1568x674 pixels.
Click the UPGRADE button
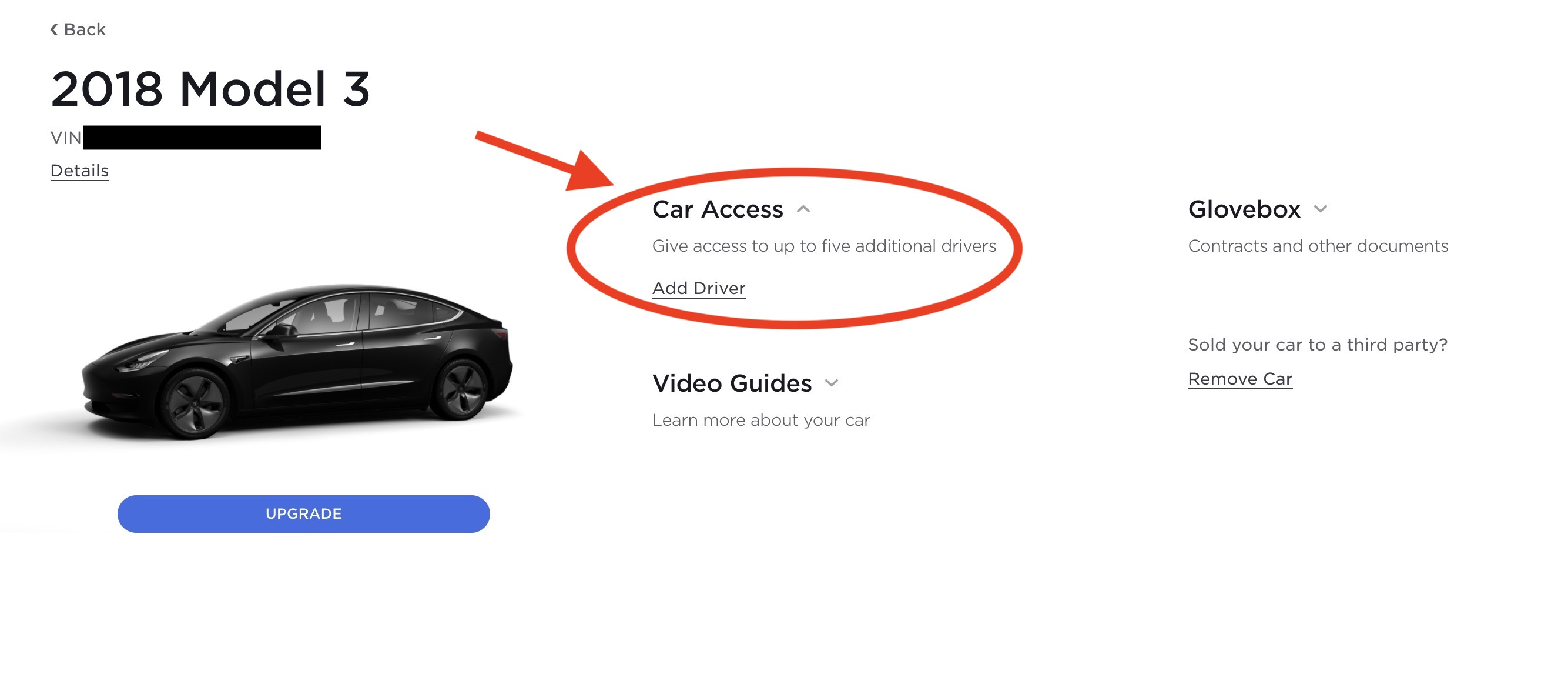[303, 513]
